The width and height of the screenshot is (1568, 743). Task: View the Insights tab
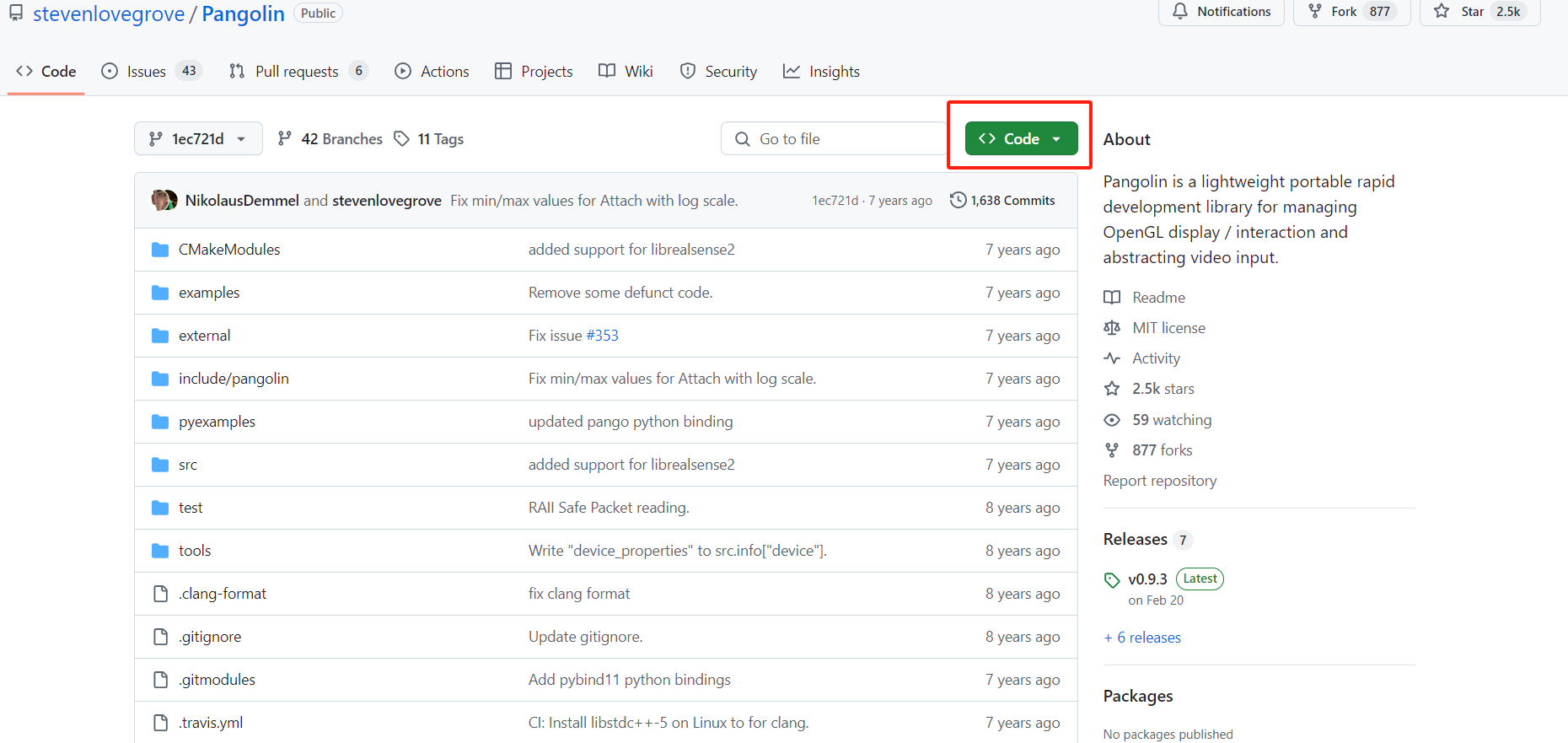821,72
